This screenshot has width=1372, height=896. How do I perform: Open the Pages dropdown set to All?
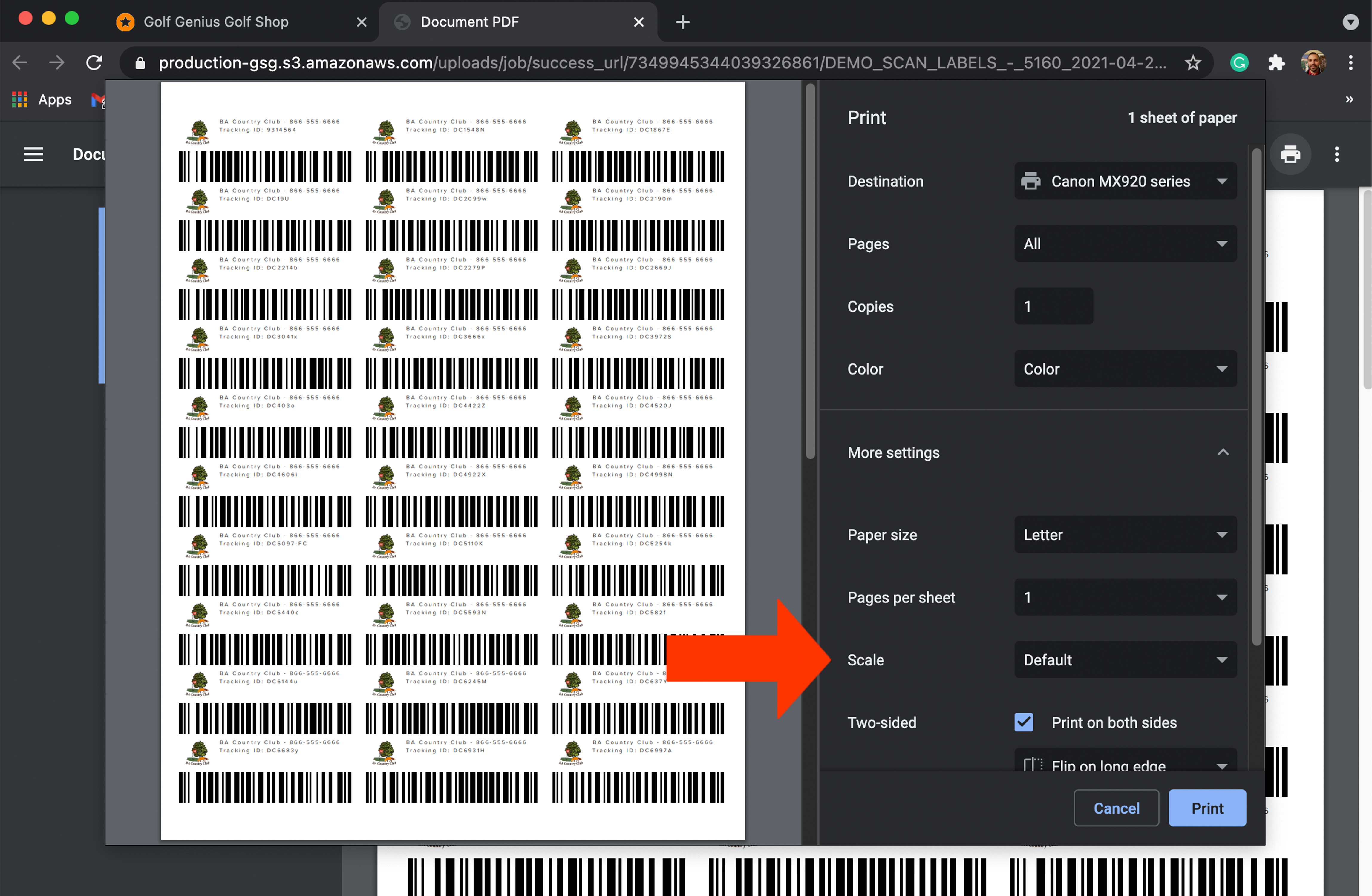pos(1125,244)
